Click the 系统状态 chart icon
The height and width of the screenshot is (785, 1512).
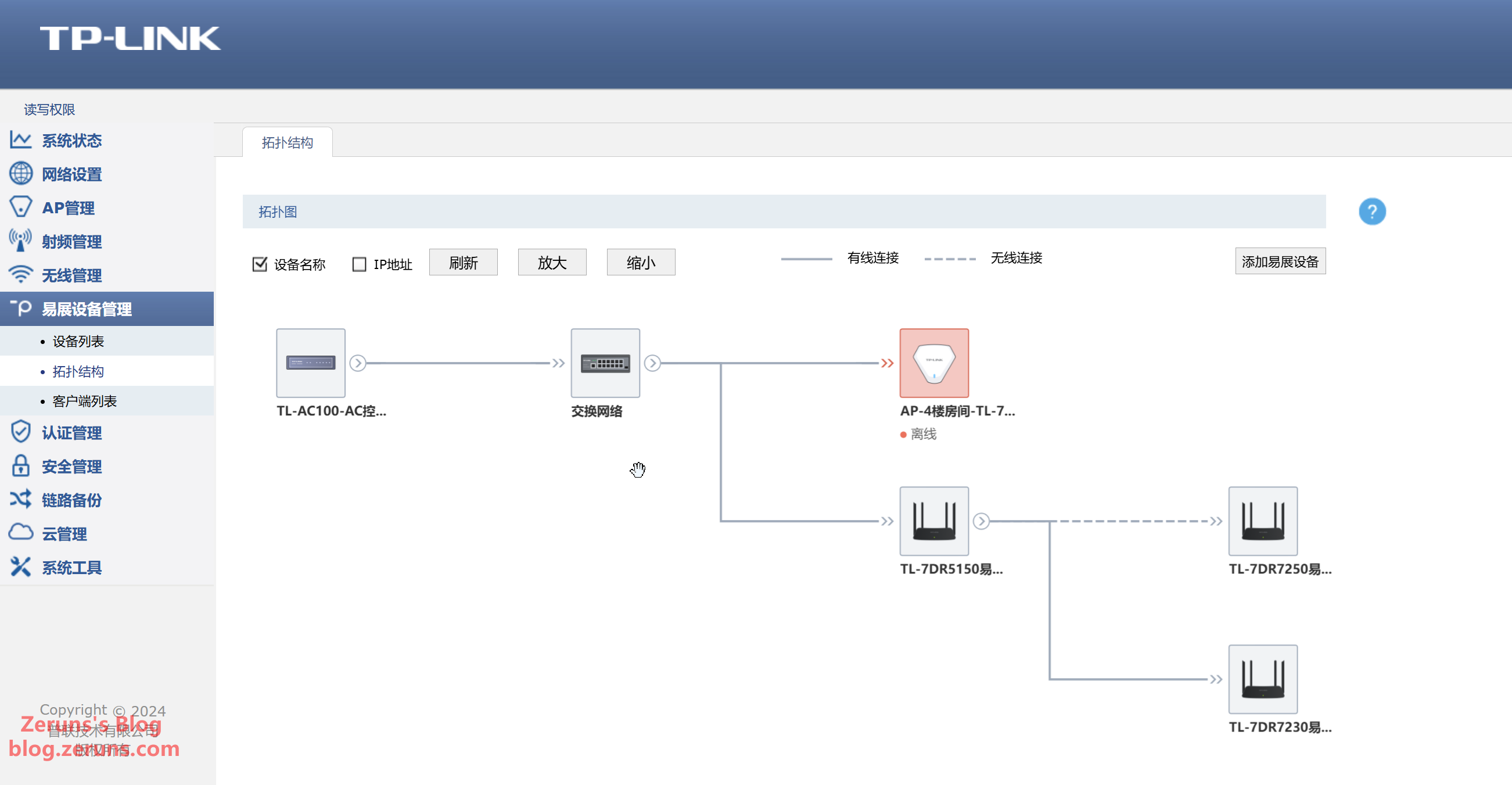[x=20, y=141]
